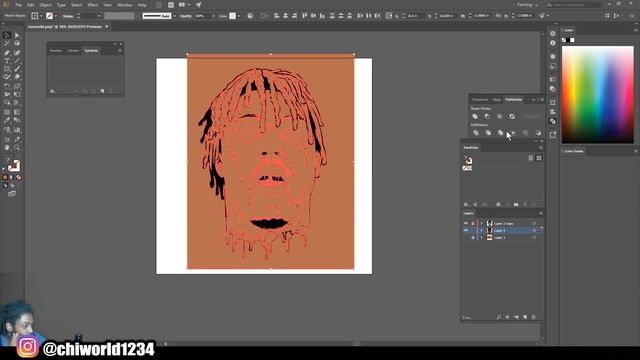Click the Swatch Libraries menu icon
This screenshot has height=360, width=640.
(466, 204)
